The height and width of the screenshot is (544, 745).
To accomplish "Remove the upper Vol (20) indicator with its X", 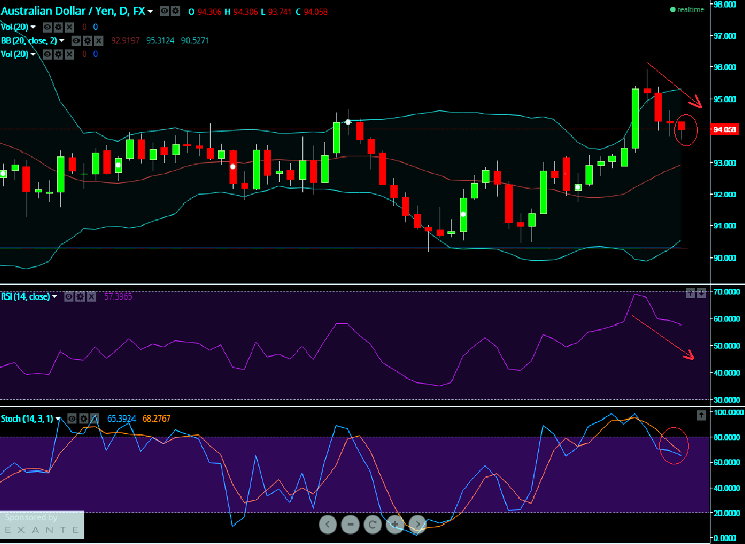I will 69,27.
